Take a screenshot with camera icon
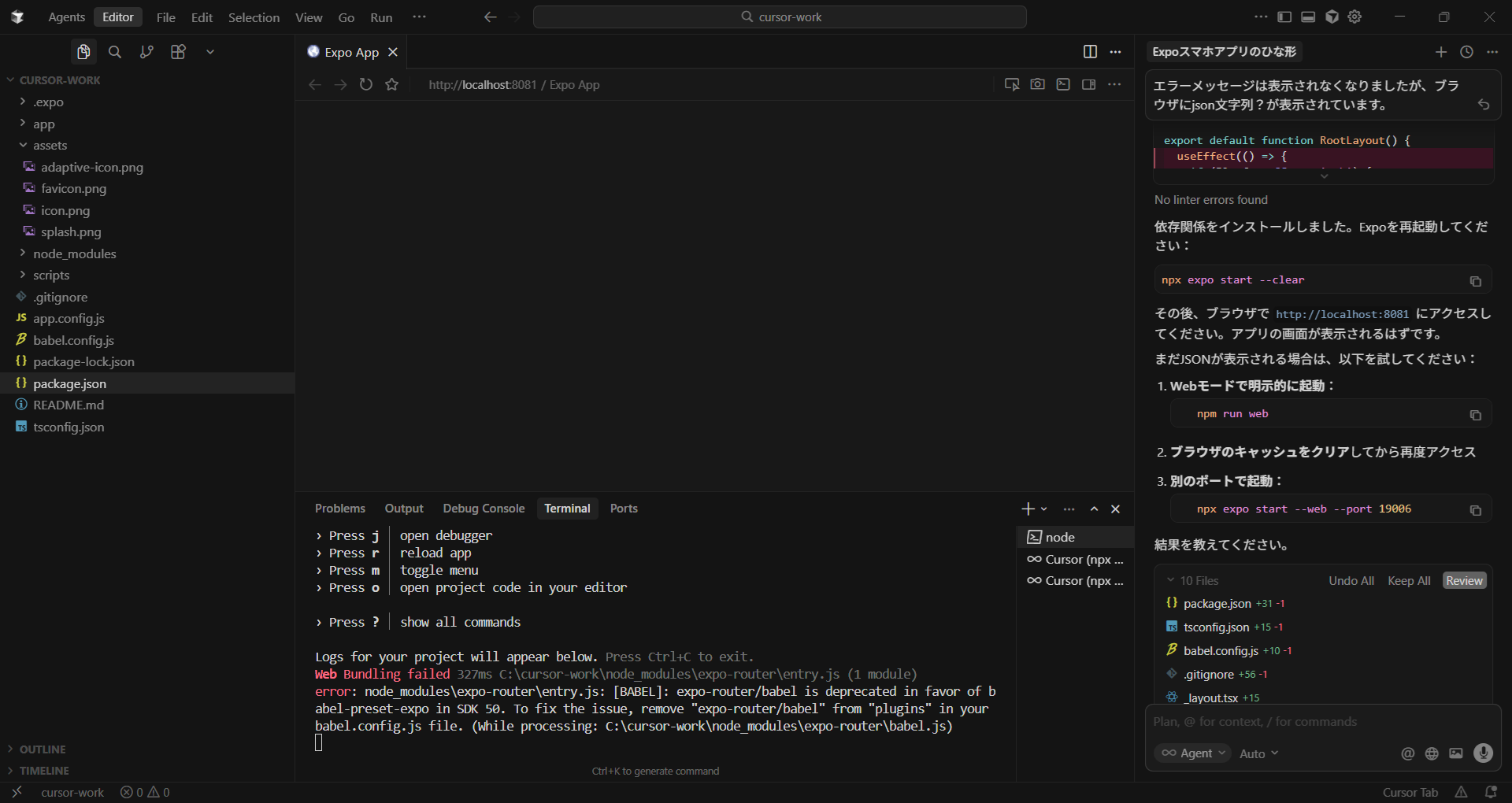1512x803 pixels. pos(1037,84)
